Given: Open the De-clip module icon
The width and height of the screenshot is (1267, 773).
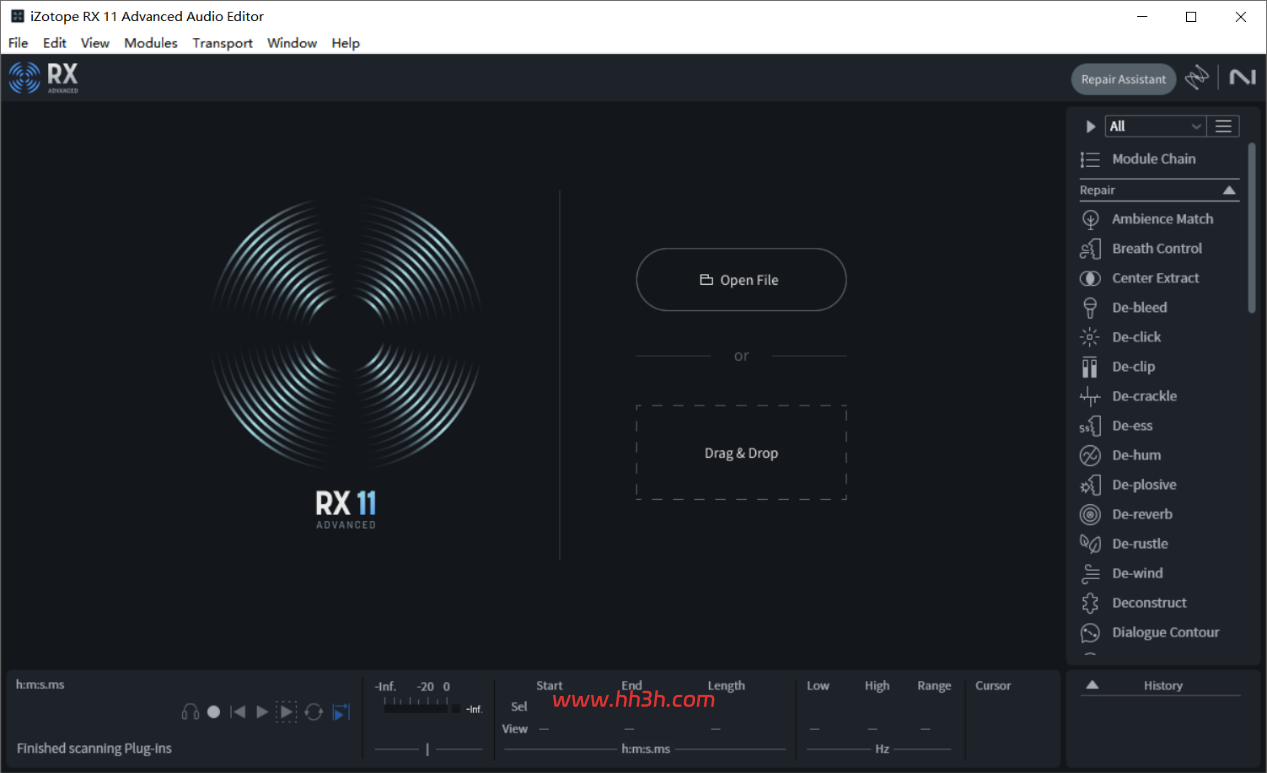Looking at the screenshot, I should click(1090, 366).
